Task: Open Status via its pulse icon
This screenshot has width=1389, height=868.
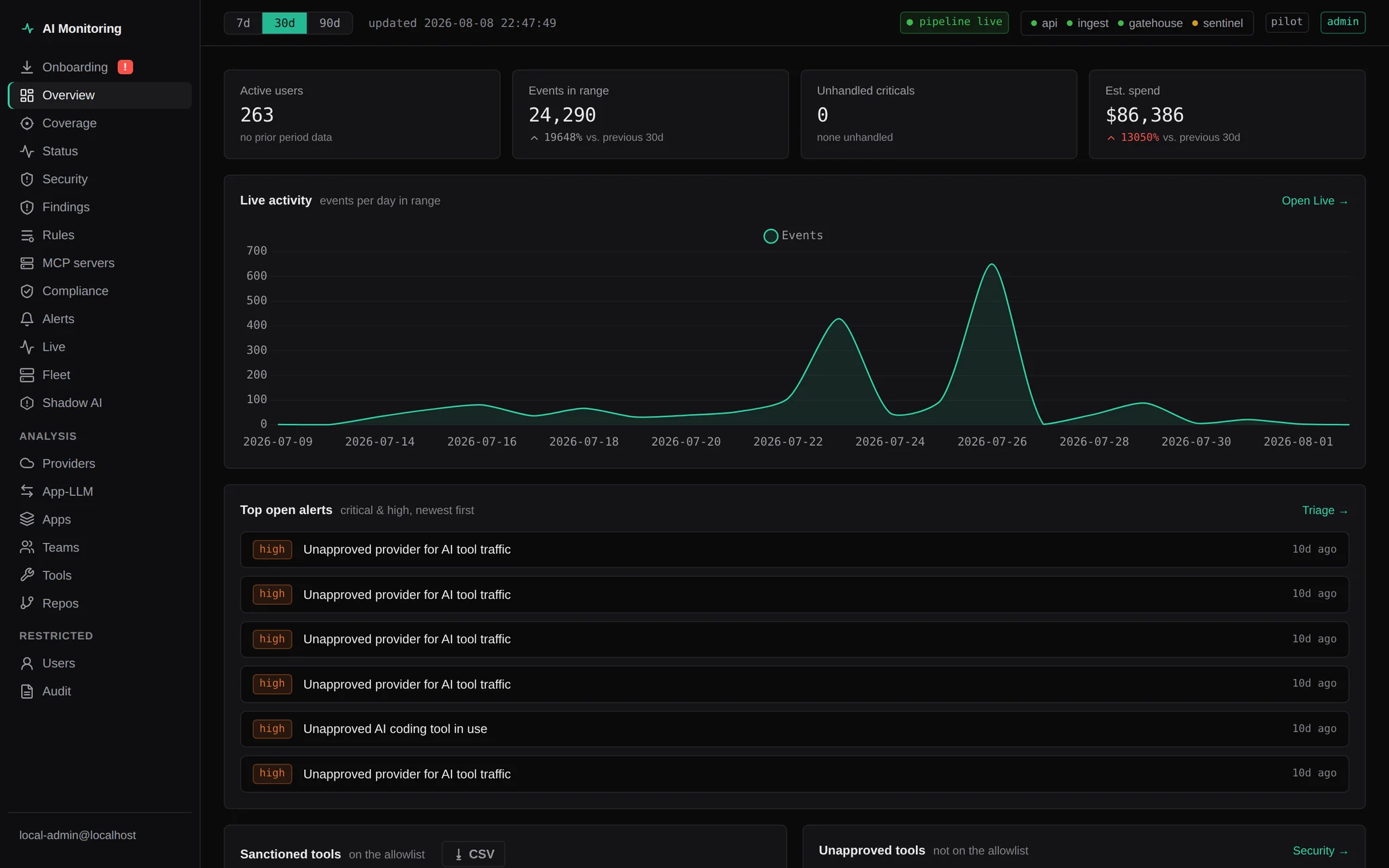Action: pyautogui.click(x=27, y=151)
